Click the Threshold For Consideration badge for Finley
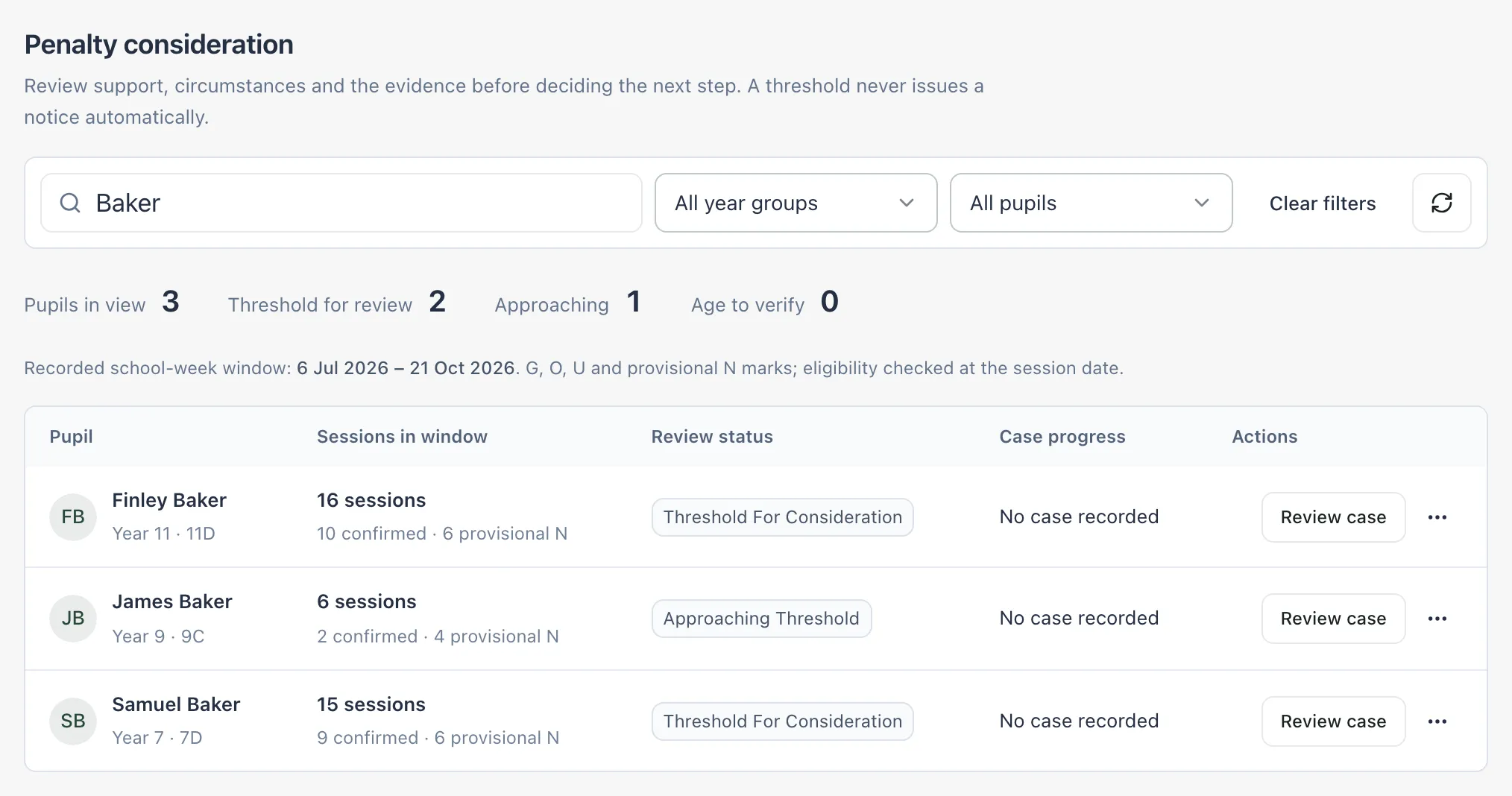This screenshot has height=796, width=1512. (x=783, y=517)
